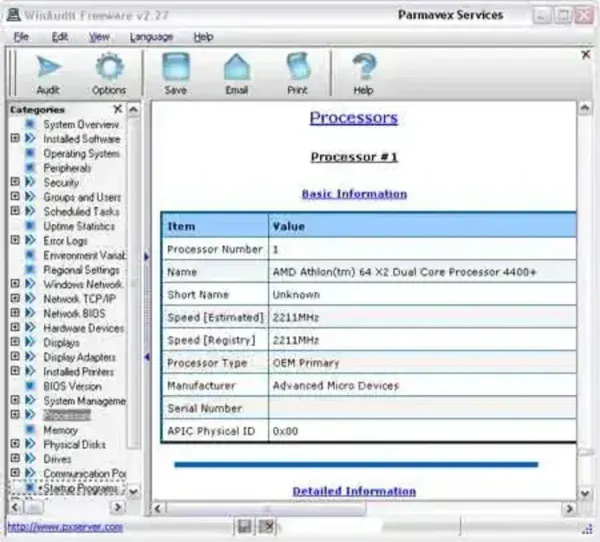The width and height of the screenshot is (600, 542).
Task: Open the pxserver.com link in status bar
Action: pos(65,527)
